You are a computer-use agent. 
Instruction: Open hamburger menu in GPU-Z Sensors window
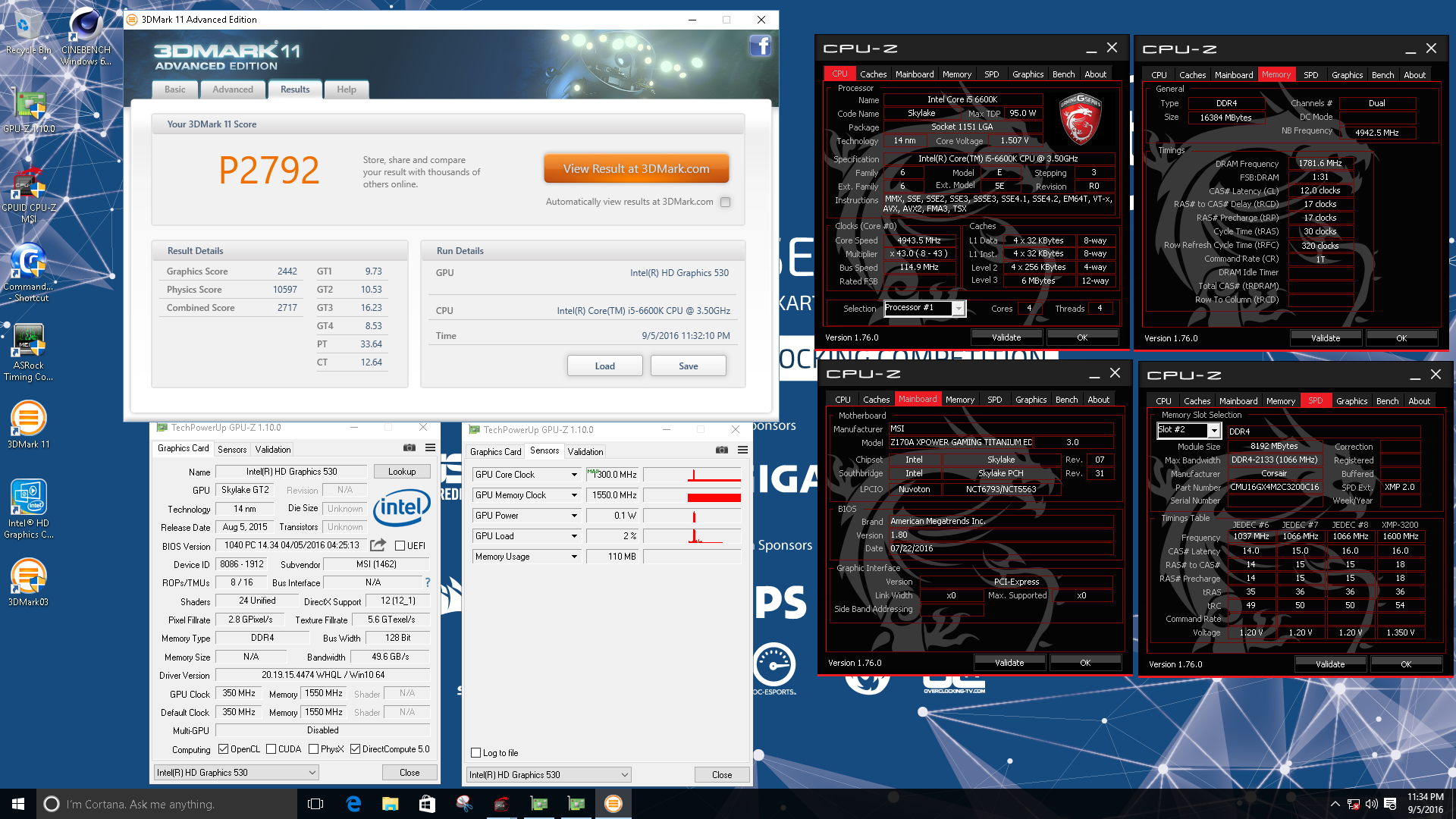pyautogui.click(x=742, y=450)
